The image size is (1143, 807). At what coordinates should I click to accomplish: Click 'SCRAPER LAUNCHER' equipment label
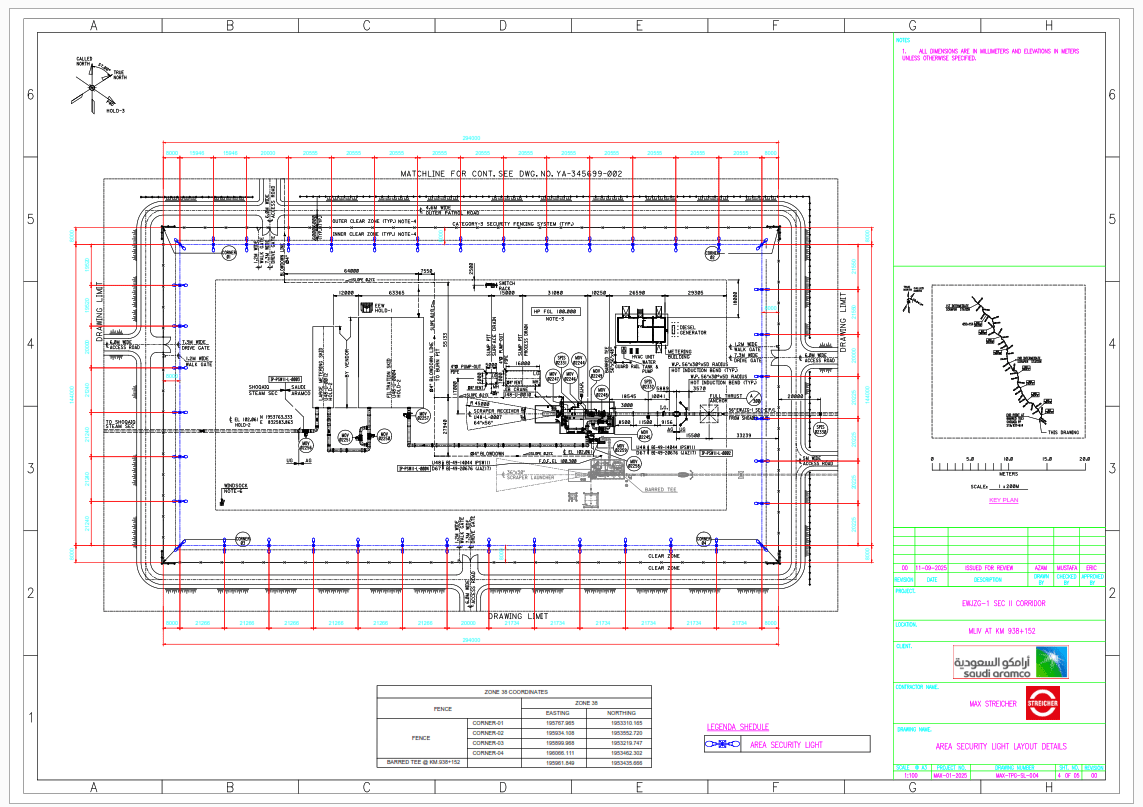(530, 477)
